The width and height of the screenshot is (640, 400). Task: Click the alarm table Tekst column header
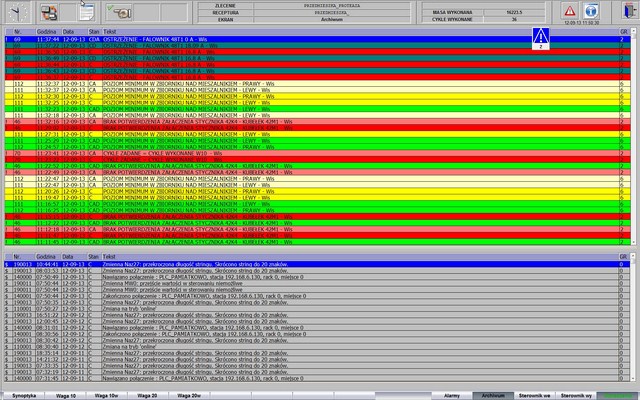point(360,31)
